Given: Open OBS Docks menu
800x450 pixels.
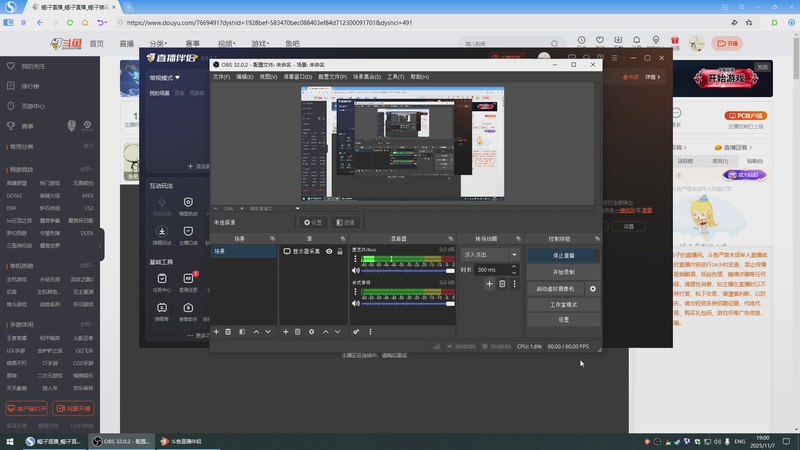Looking at the screenshot, I should click(297, 77).
